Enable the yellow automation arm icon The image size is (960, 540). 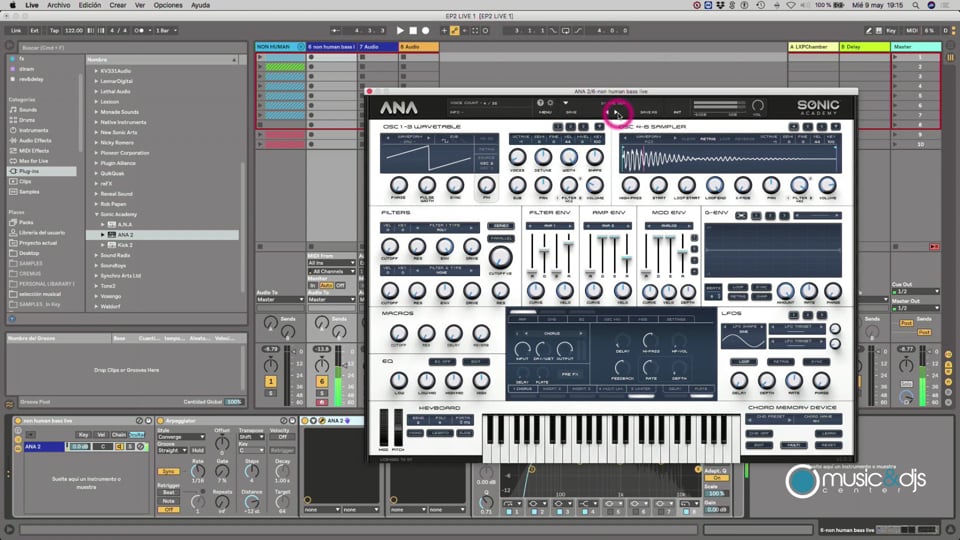click(454, 30)
